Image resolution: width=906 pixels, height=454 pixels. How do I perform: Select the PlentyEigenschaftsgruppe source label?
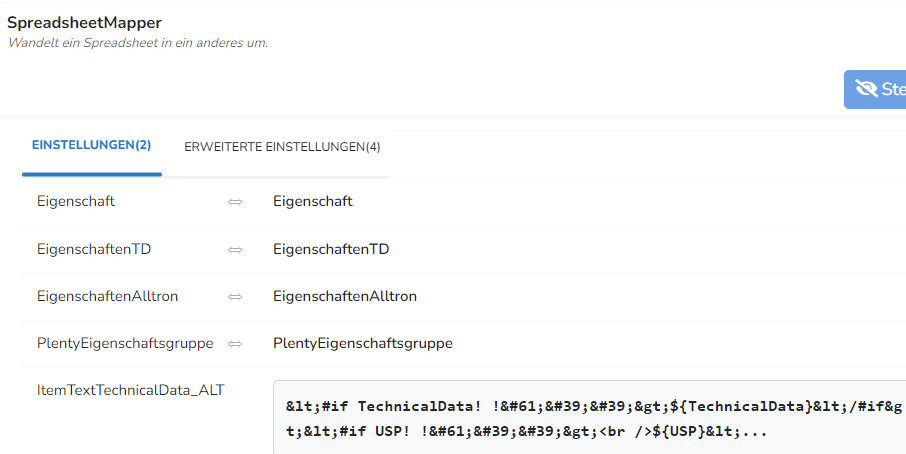[125, 343]
